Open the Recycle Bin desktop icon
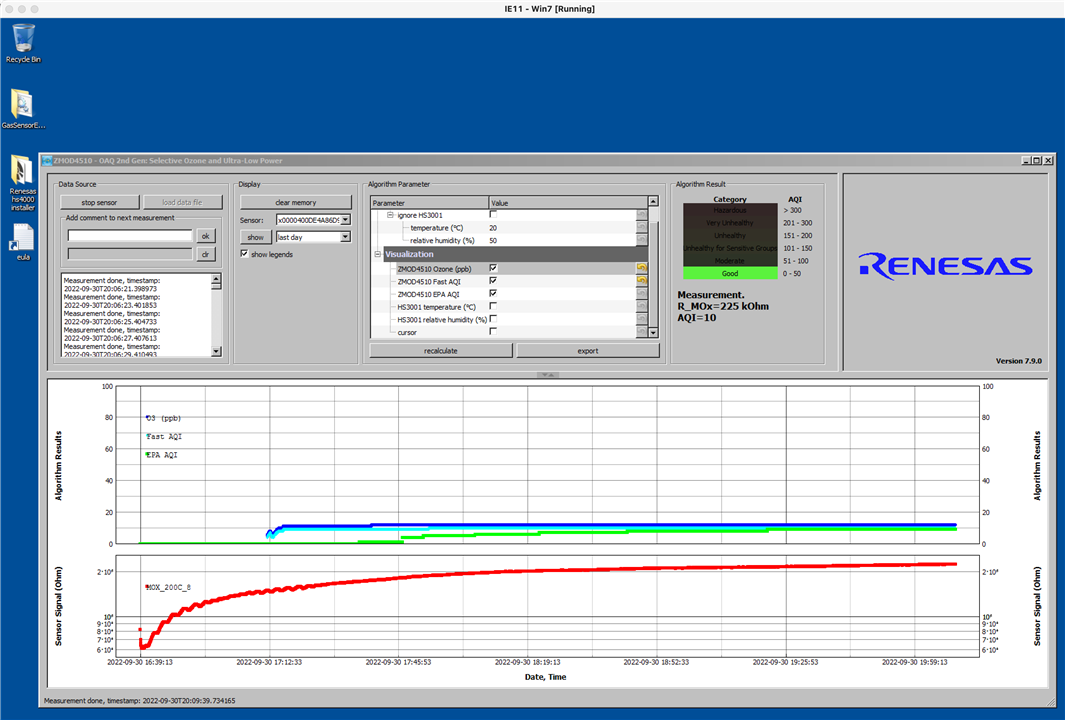 (x=23, y=43)
